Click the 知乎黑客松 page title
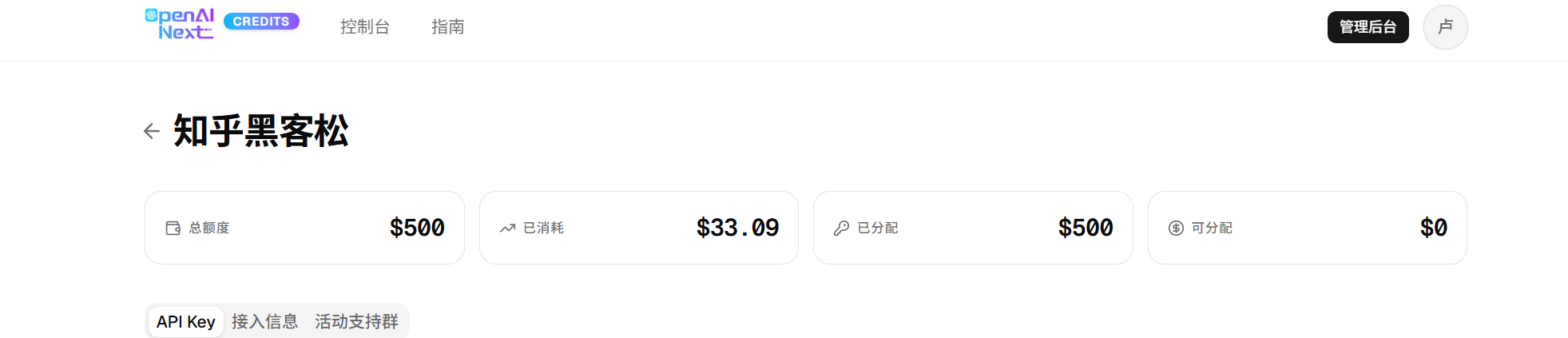 pos(261,131)
